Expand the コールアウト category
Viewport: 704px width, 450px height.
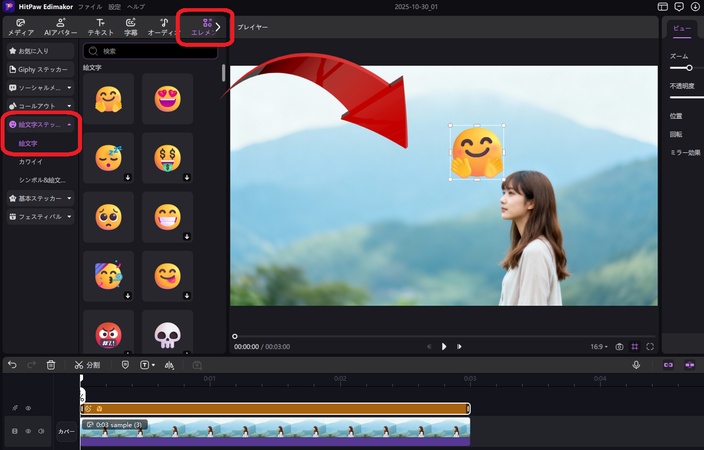pyautogui.click(x=40, y=106)
